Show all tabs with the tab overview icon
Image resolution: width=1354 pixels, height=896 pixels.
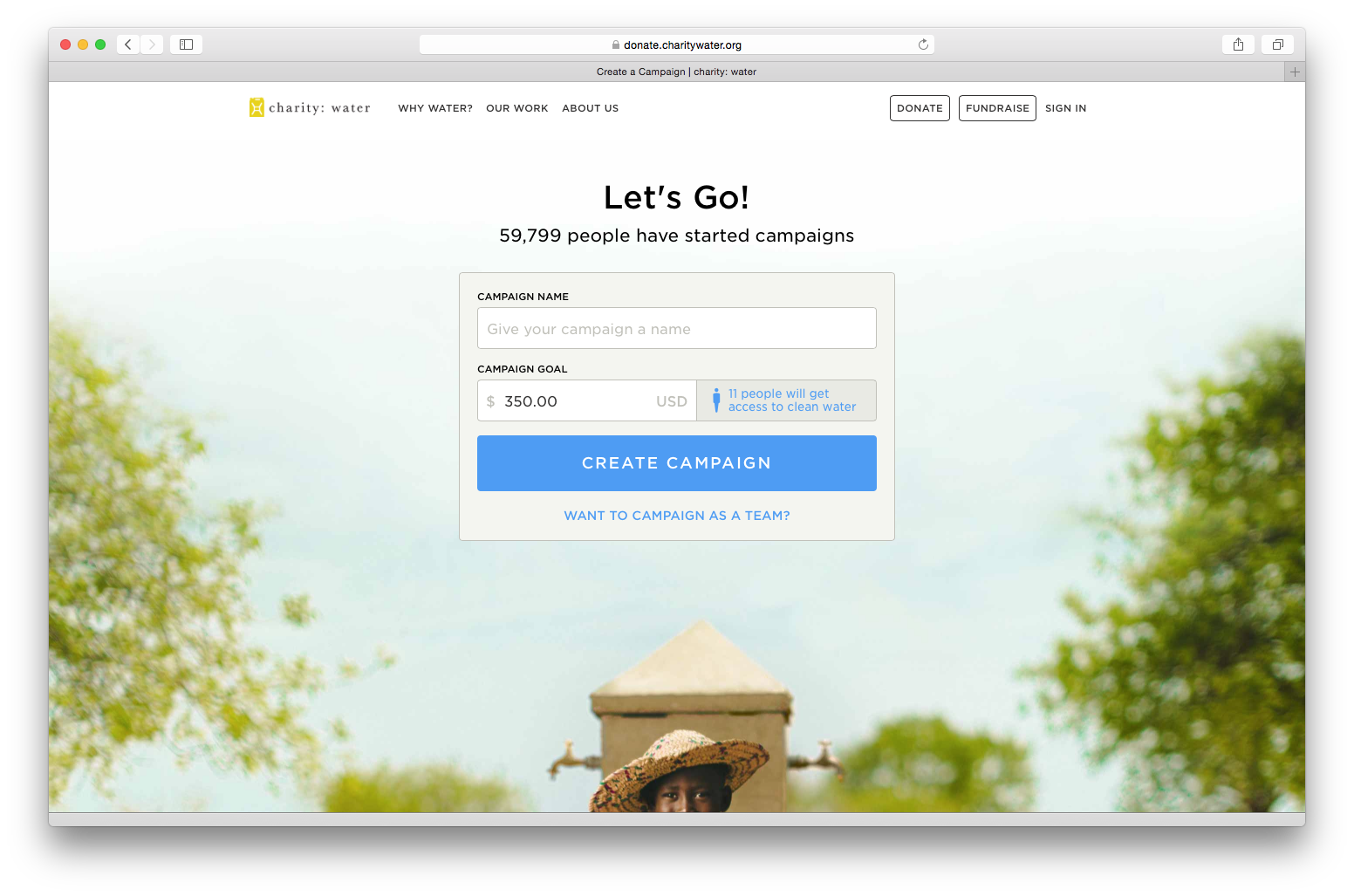click(x=1277, y=44)
